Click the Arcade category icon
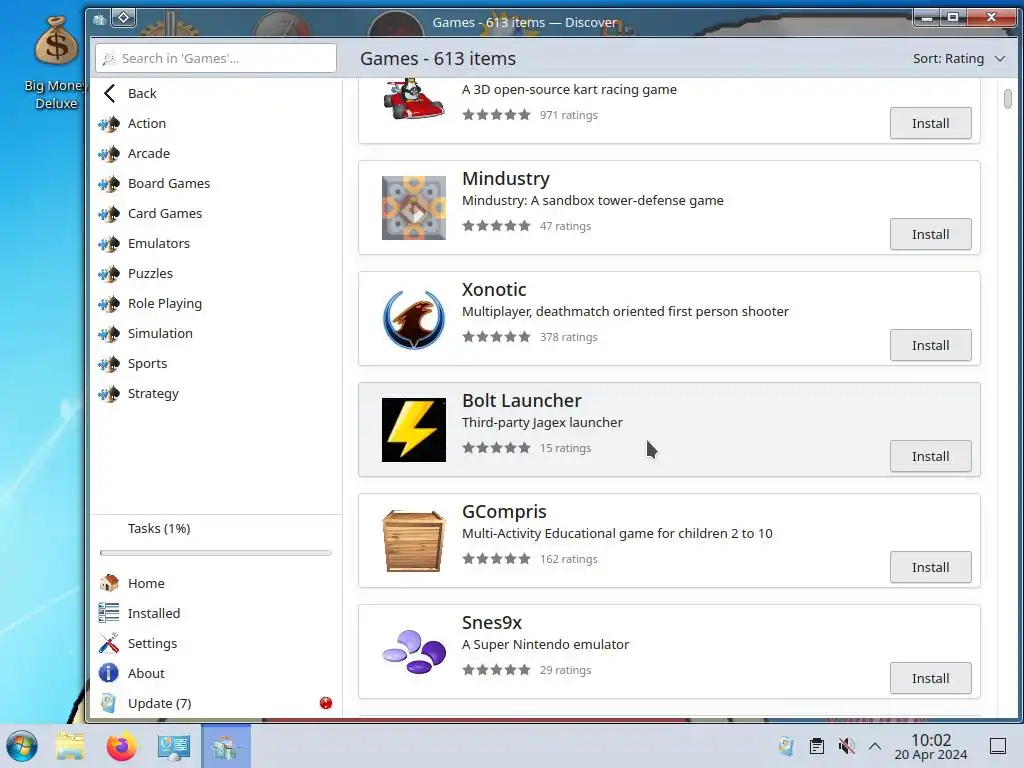 click(x=109, y=153)
